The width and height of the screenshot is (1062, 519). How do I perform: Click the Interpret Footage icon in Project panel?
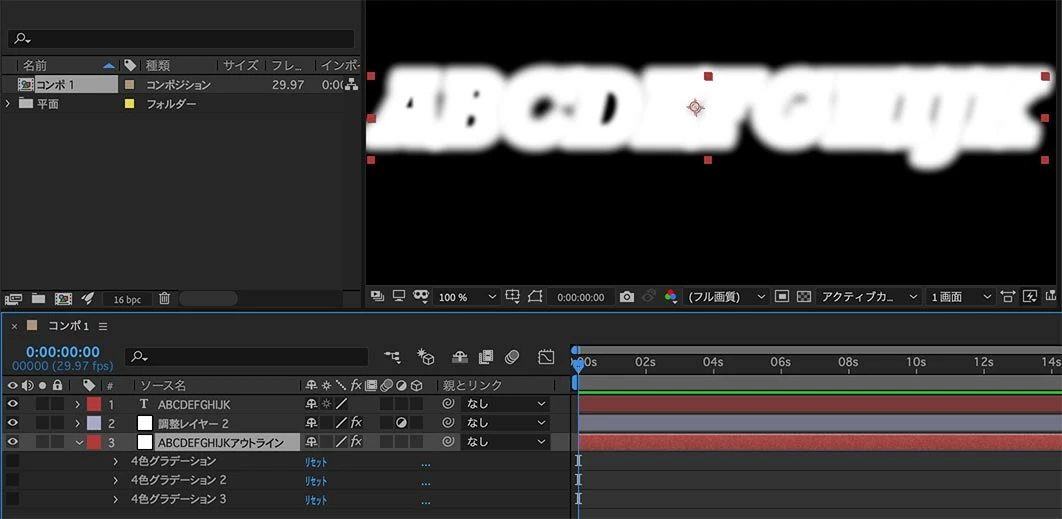14,299
